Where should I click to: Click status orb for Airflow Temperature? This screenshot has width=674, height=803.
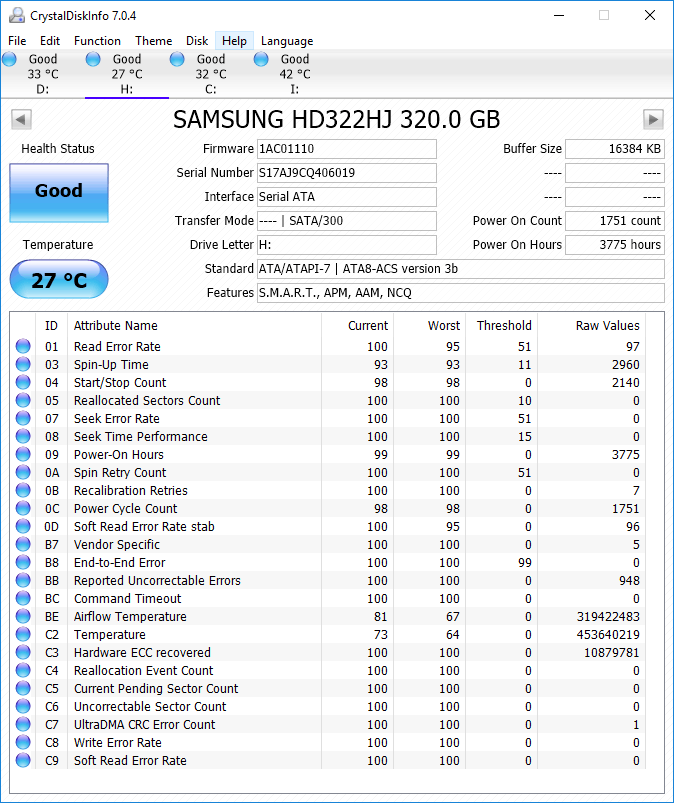point(23,616)
